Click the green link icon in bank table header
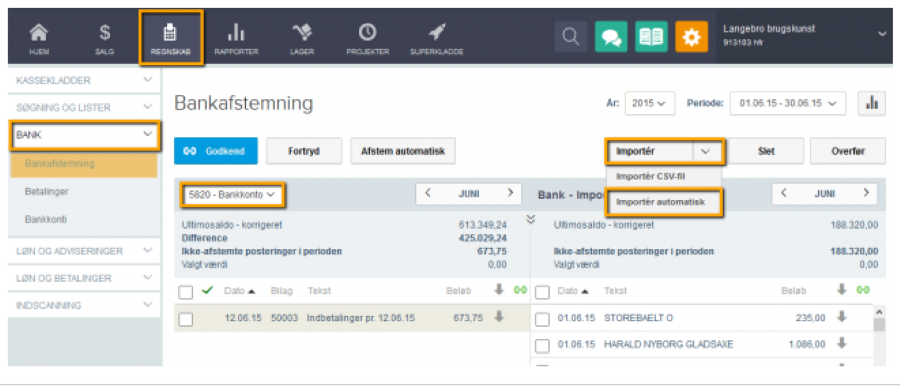 (863, 291)
